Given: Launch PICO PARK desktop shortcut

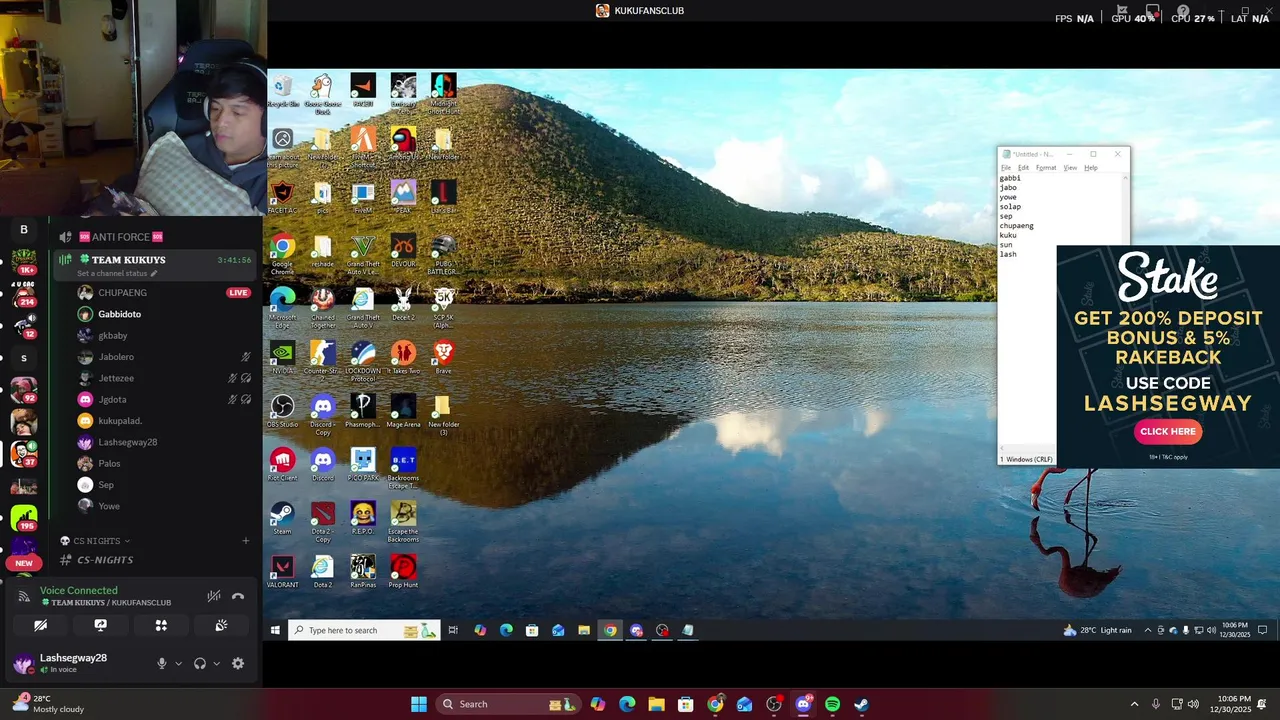Looking at the screenshot, I should click(x=362, y=464).
